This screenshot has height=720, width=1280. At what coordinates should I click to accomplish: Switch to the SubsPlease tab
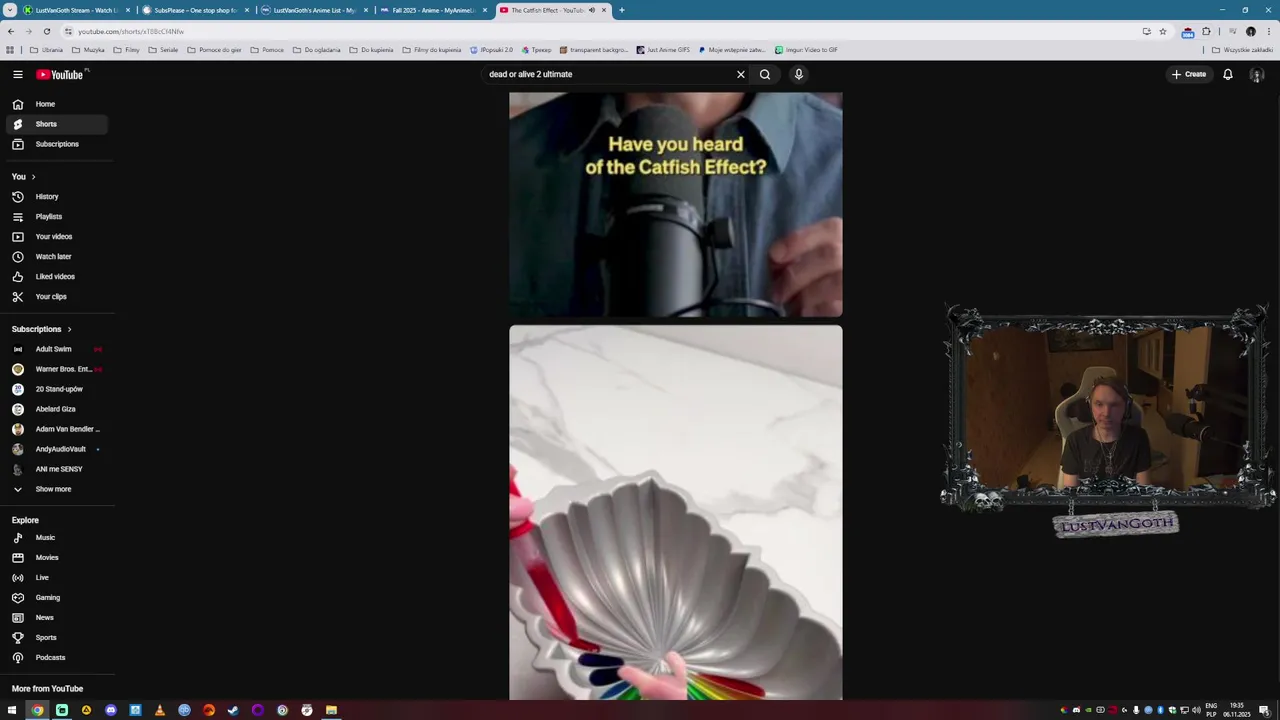195,10
